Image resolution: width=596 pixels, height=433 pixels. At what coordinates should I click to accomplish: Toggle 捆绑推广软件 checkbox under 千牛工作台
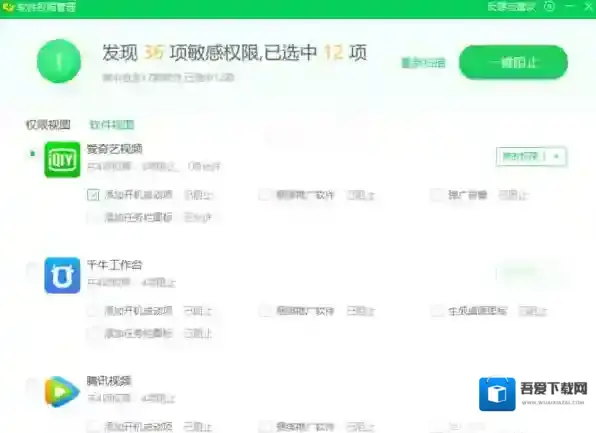point(265,311)
